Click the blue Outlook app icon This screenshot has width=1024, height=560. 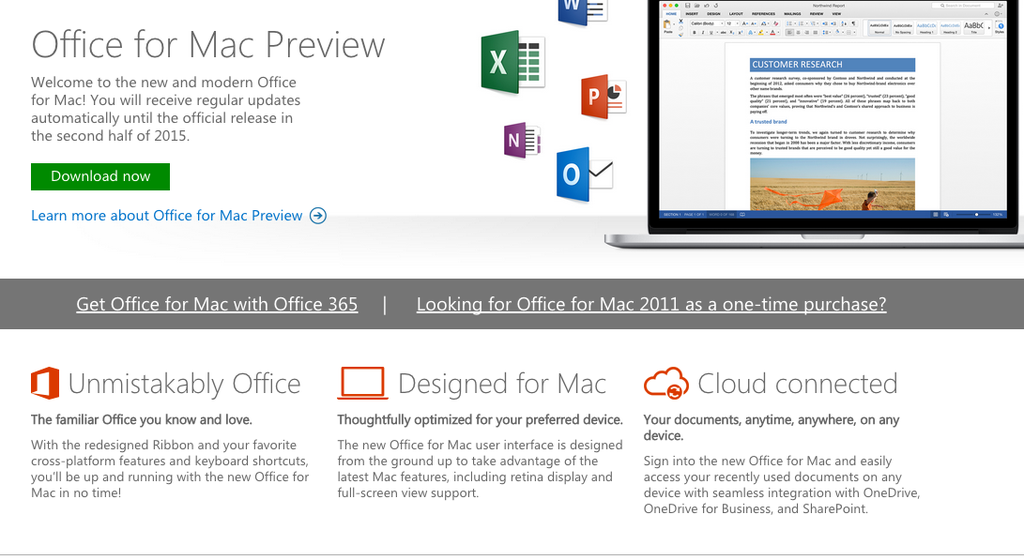pyautogui.click(x=584, y=174)
